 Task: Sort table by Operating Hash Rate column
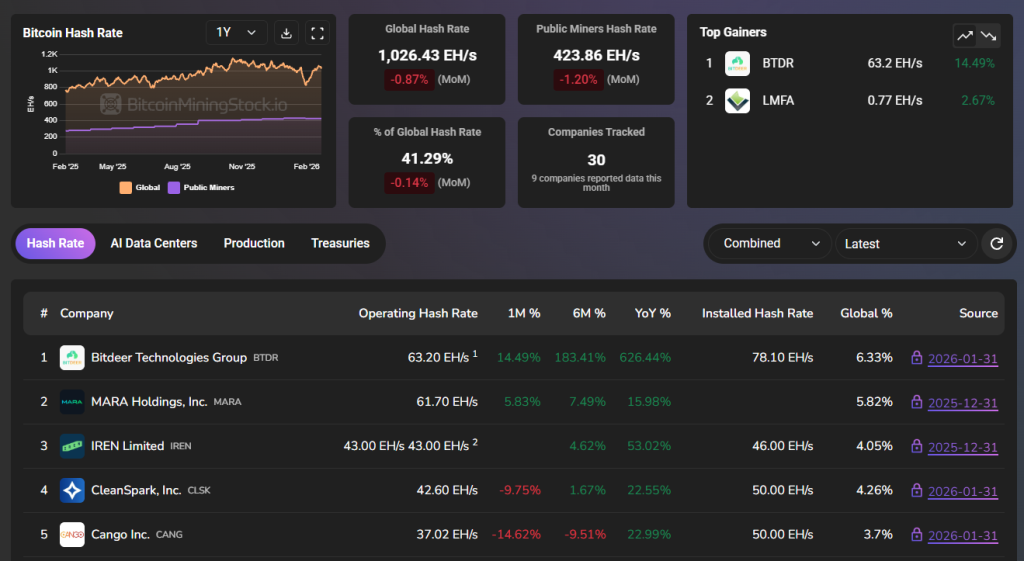pyautogui.click(x=418, y=313)
